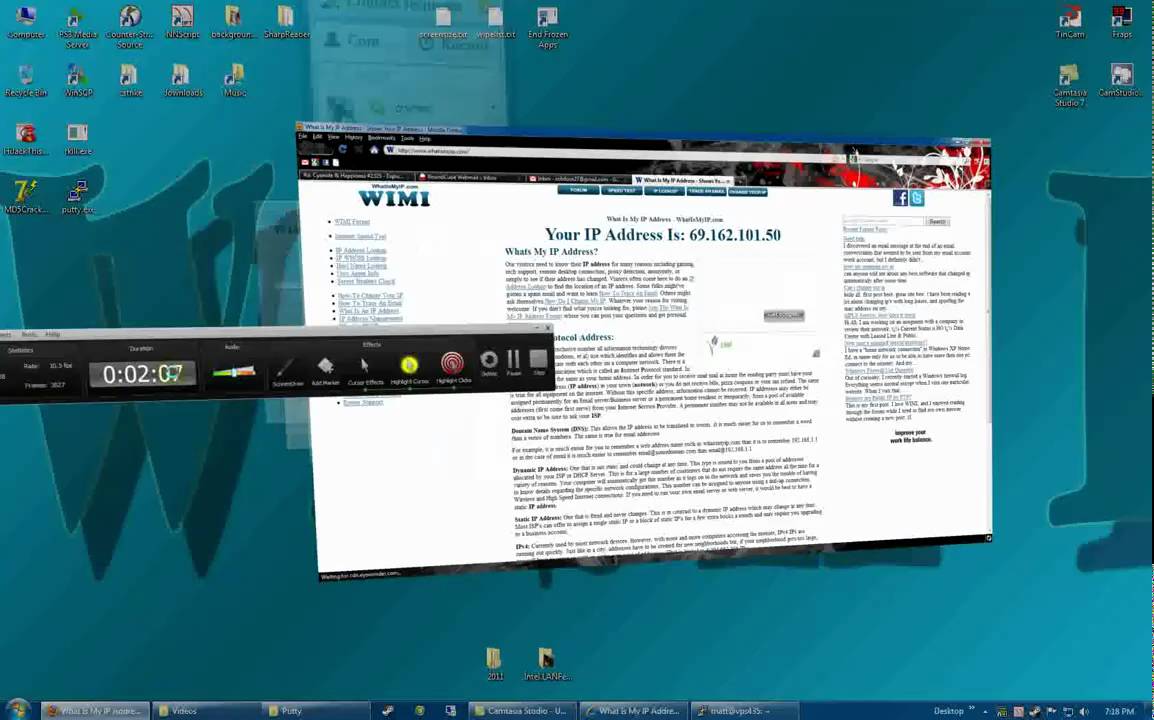Click the volume icon in system tray
1154x720 pixels.
tap(1086, 711)
